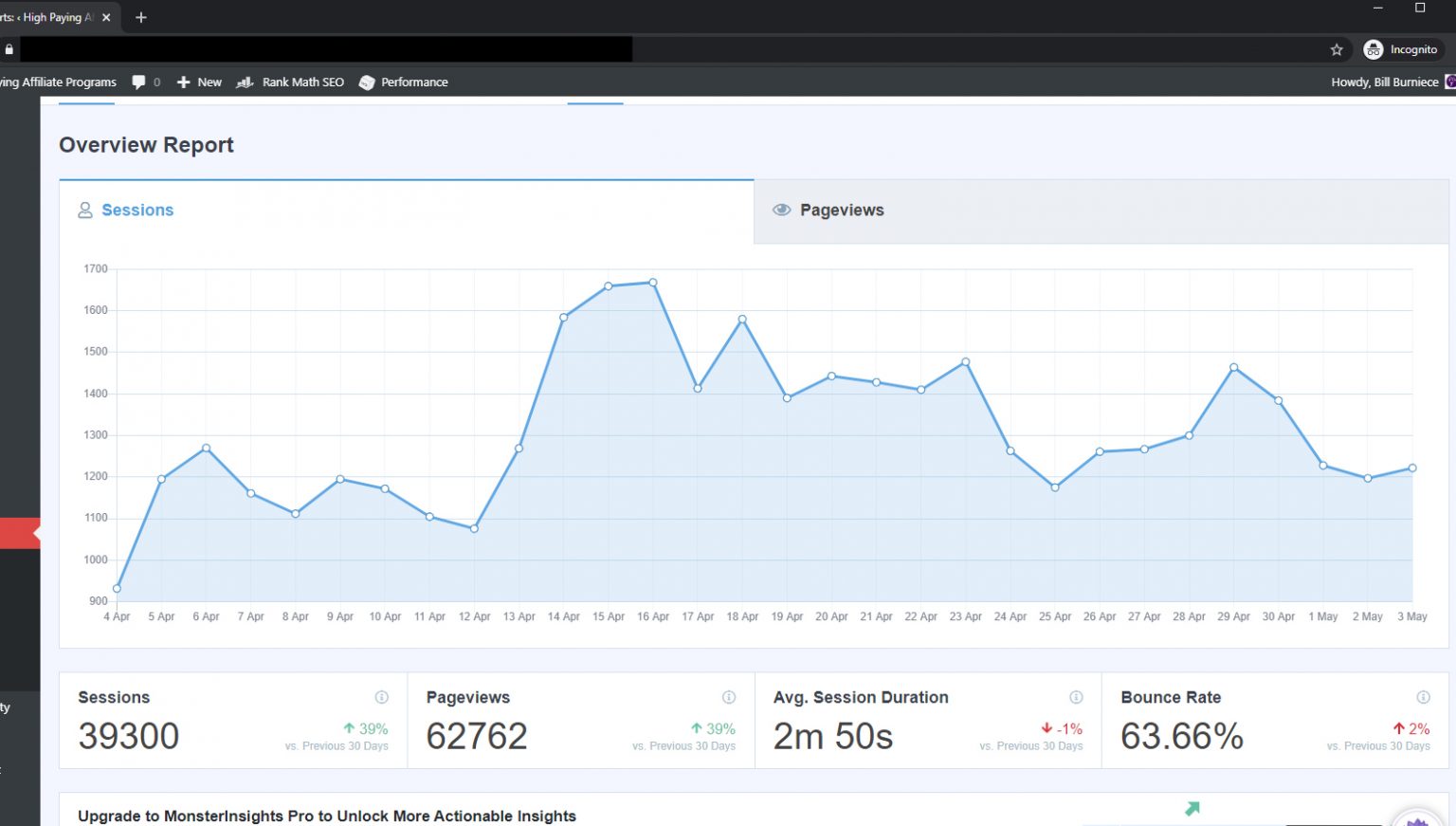
Task: Click the bookmark star icon in address bar
Action: tap(1337, 49)
